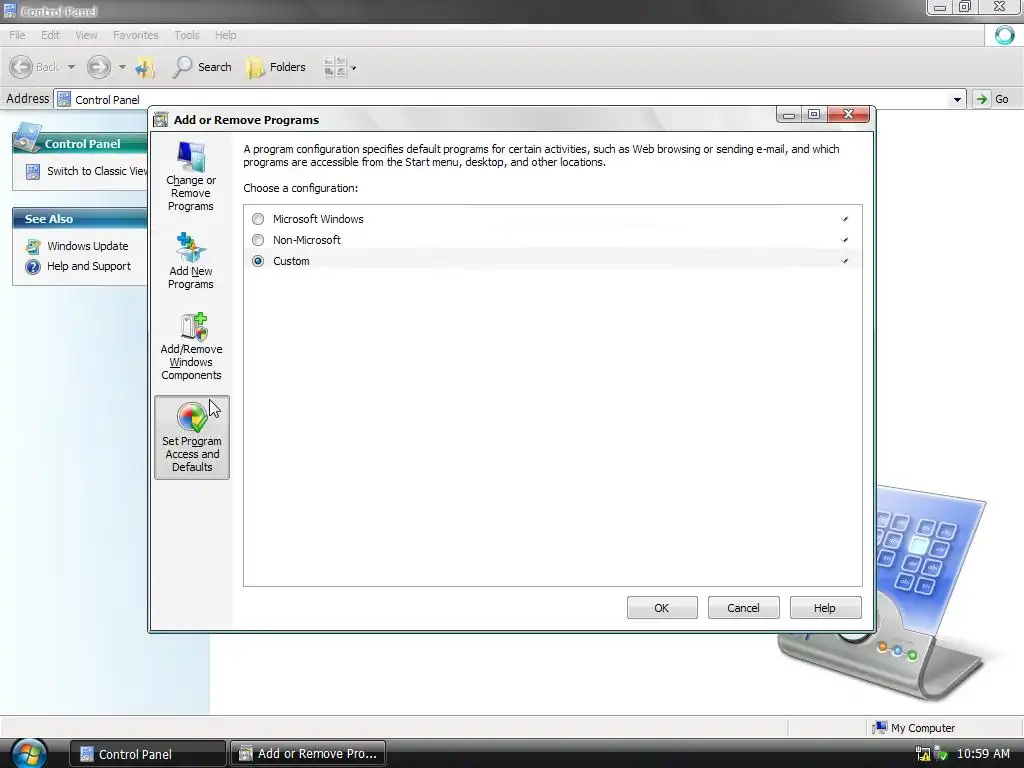Viewport: 1024px width, 768px height.
Task: Open Change or Remove Programs section
Action: [191, 176]
